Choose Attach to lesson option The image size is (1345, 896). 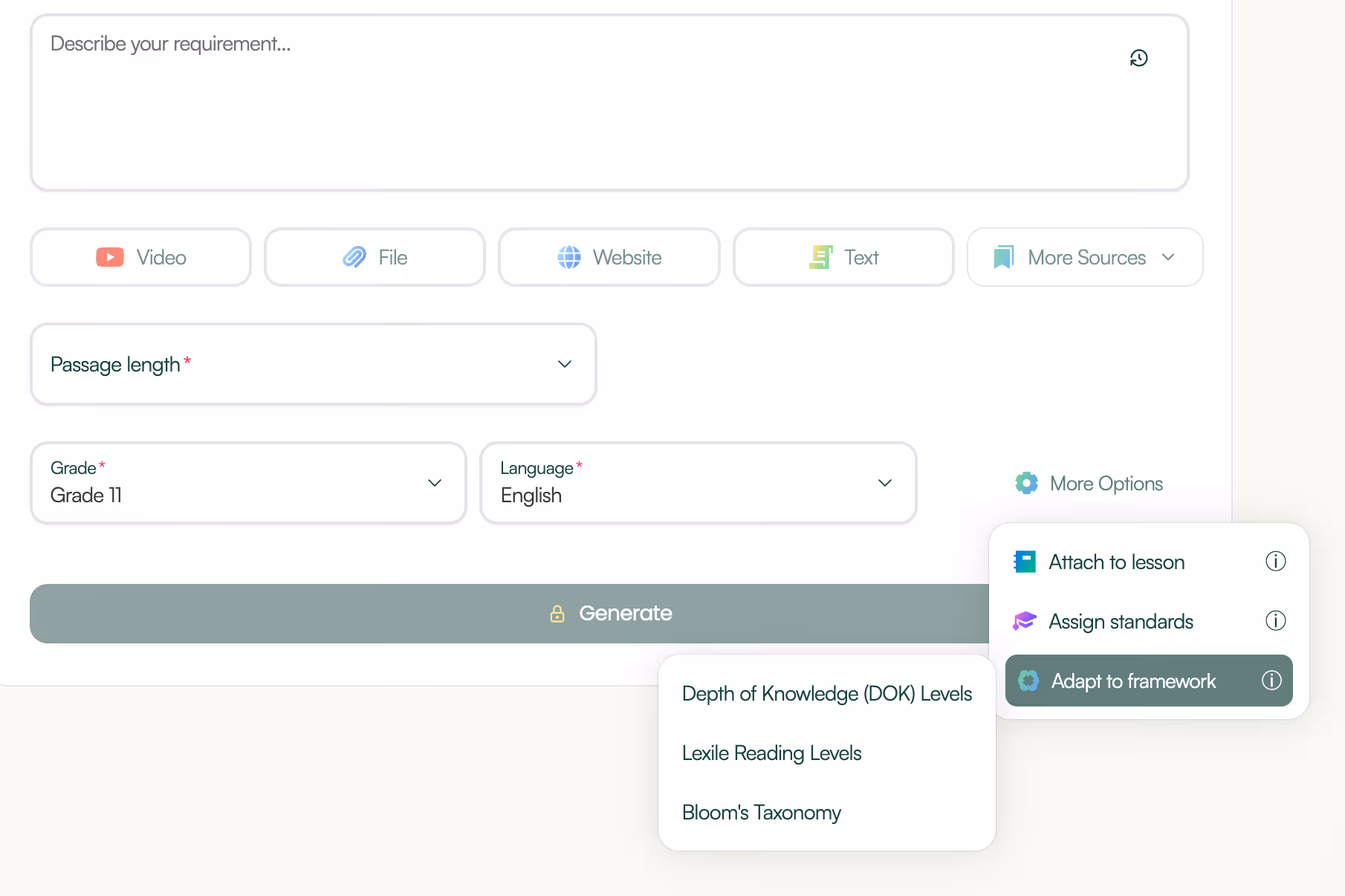click(1149, 562)
